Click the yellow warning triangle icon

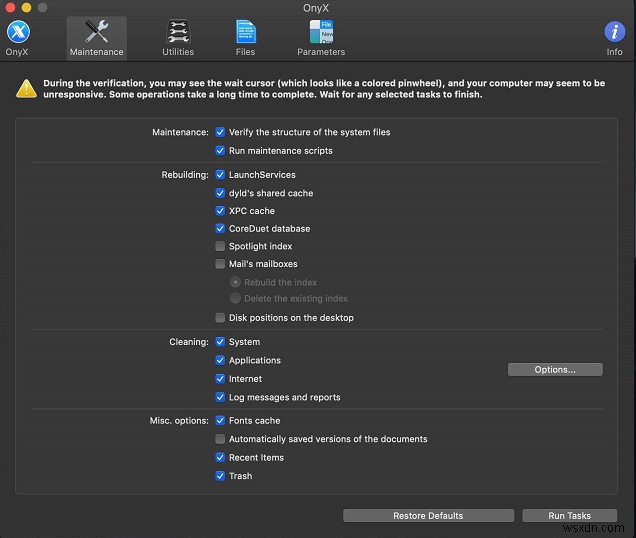pyautogui.click(x=26, y=88)
